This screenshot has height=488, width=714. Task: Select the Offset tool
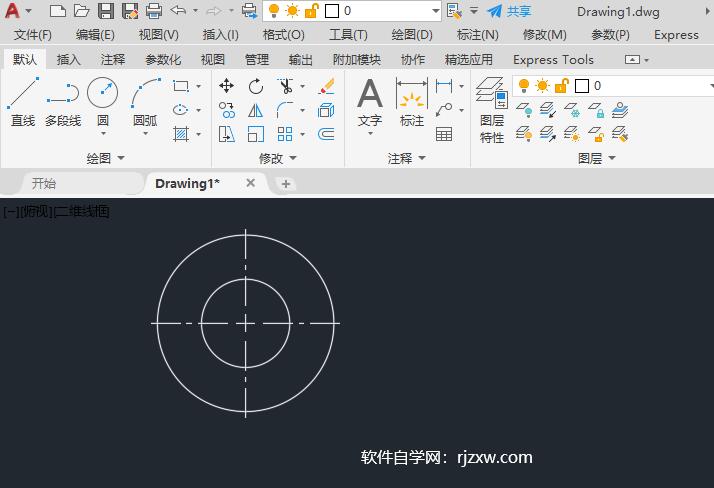point(326,134)
